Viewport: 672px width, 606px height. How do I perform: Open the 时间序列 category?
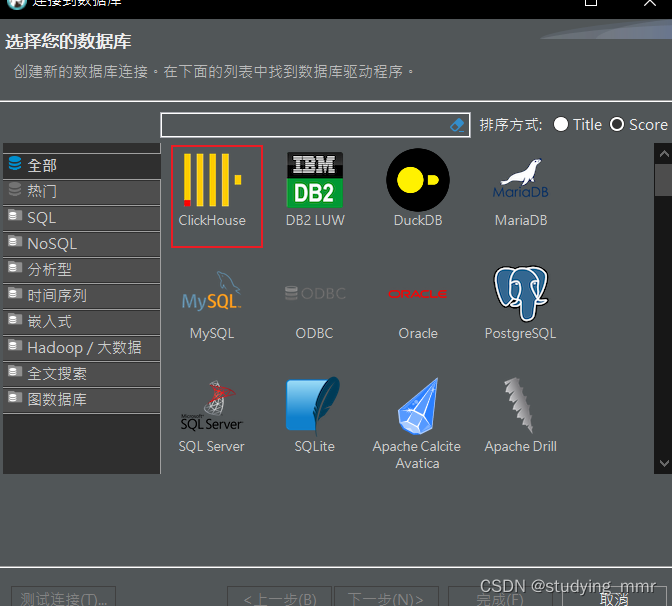click(81, 296)
